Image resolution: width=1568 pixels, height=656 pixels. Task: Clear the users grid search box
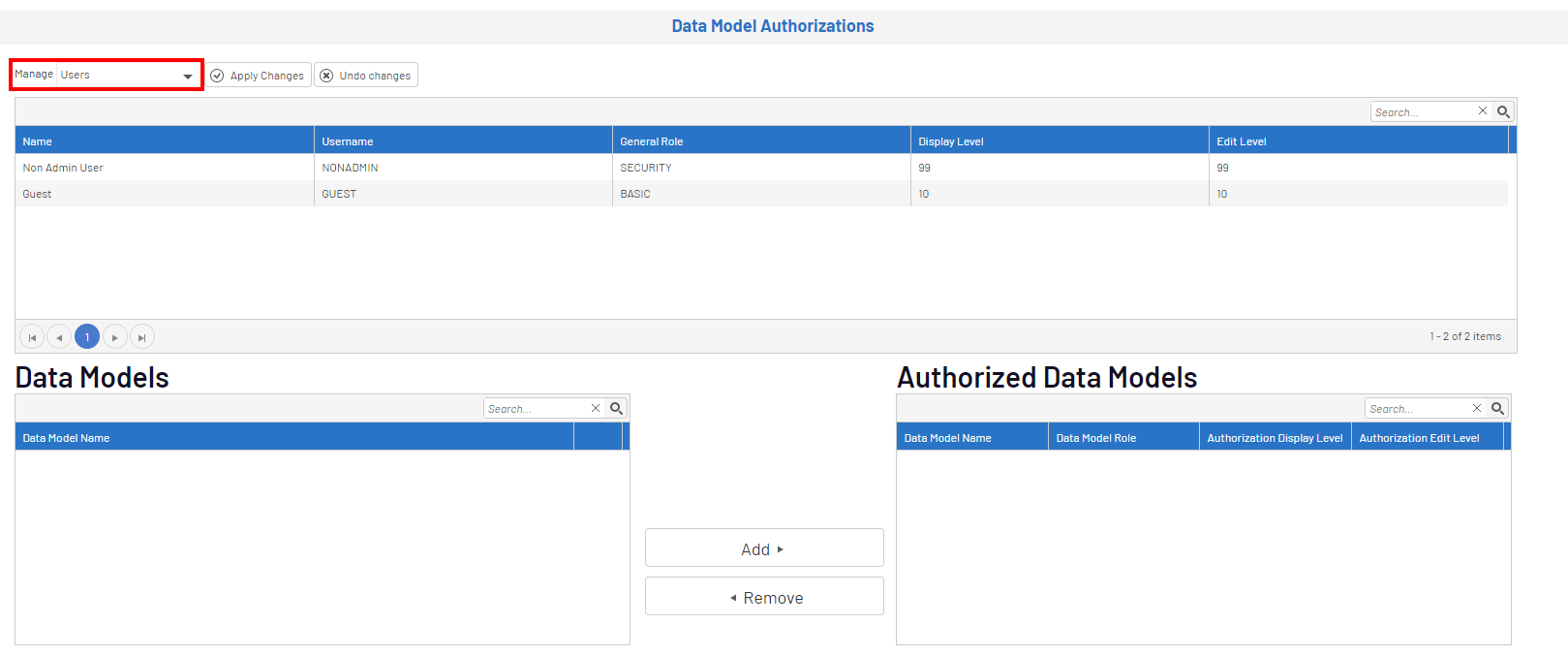1482,111
